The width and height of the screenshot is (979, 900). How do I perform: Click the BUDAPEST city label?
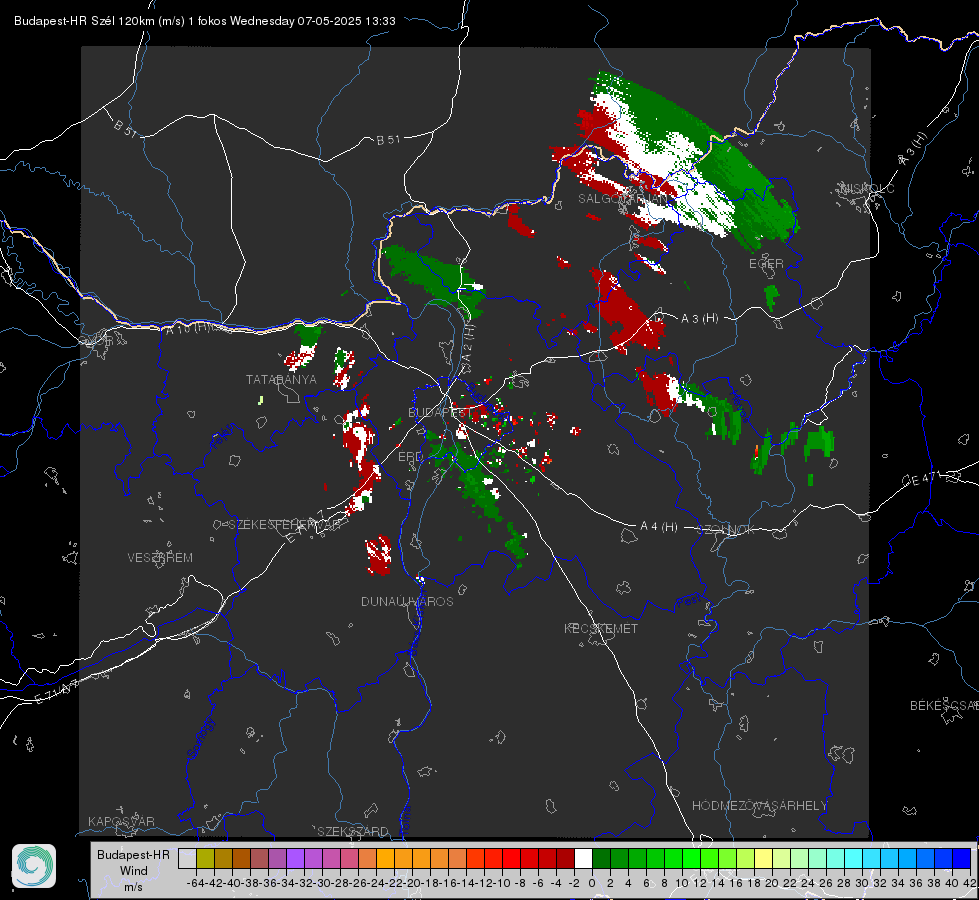pos(439,412)
